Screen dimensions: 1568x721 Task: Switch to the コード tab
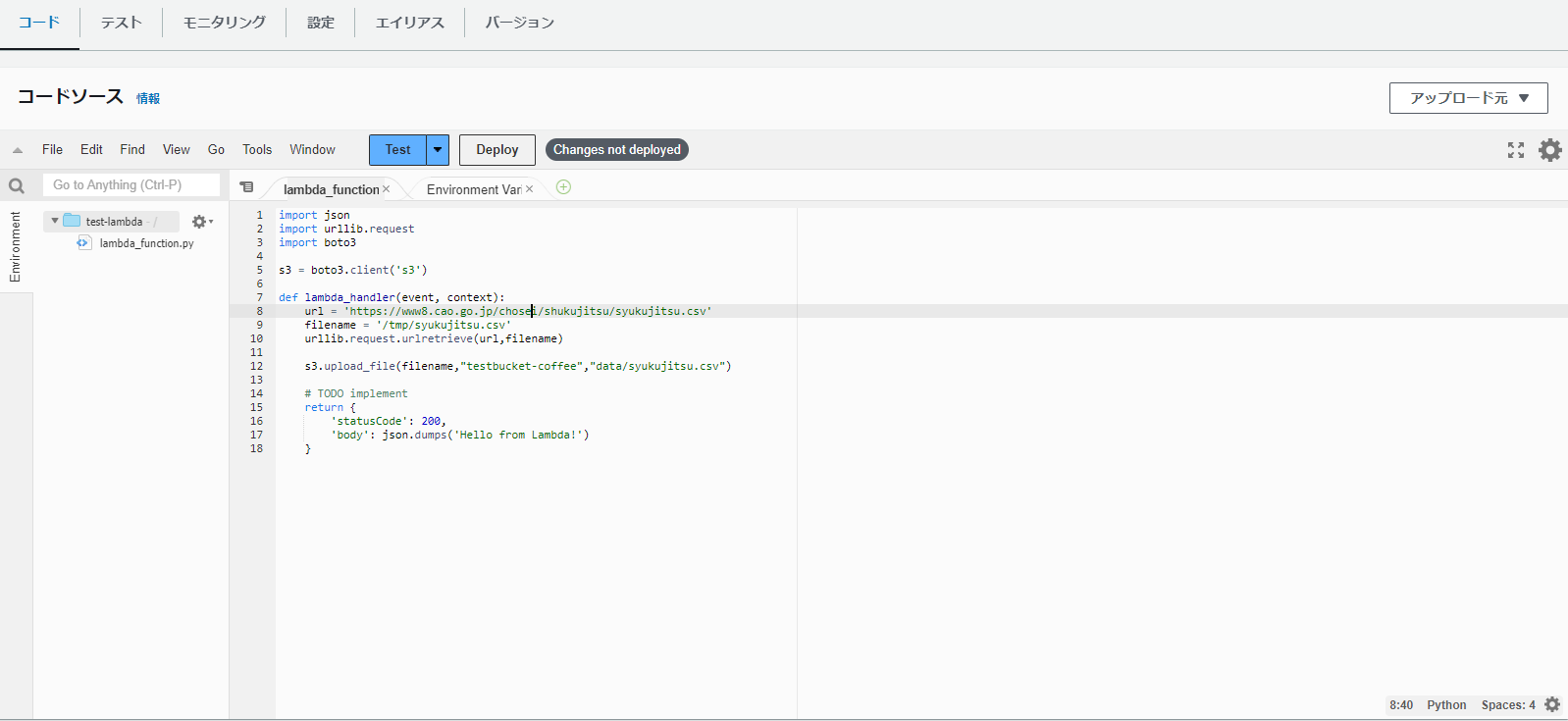point(39,23)
